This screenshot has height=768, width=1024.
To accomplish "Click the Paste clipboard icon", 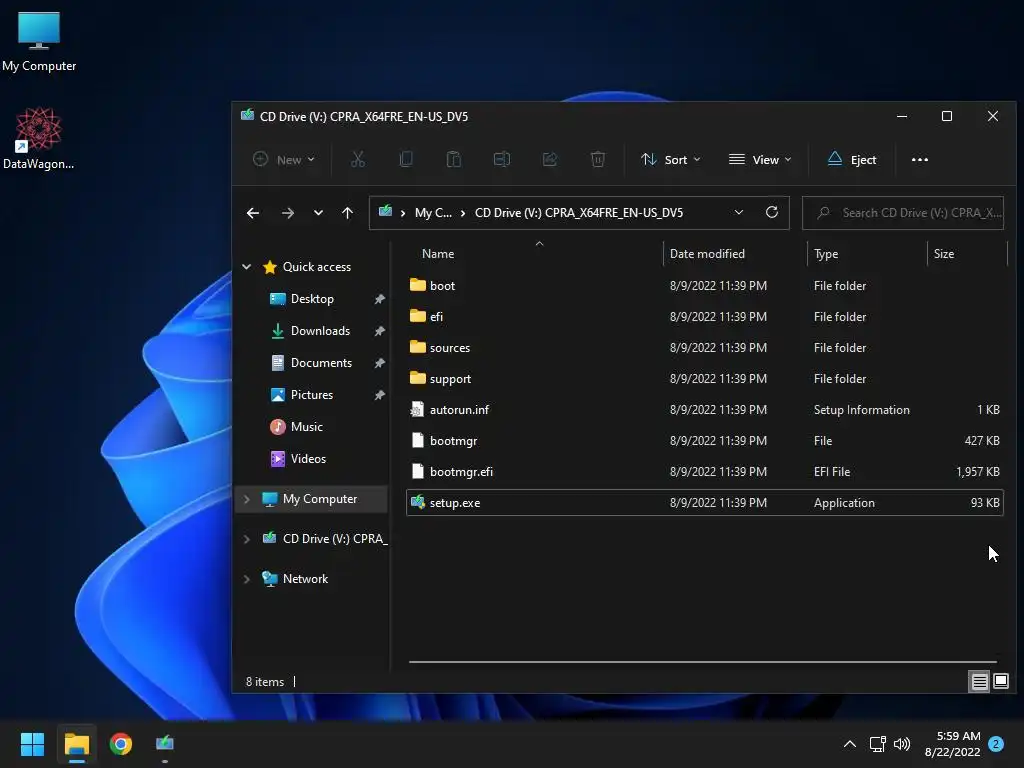I will pyautogui.click(x=453, y=159).
